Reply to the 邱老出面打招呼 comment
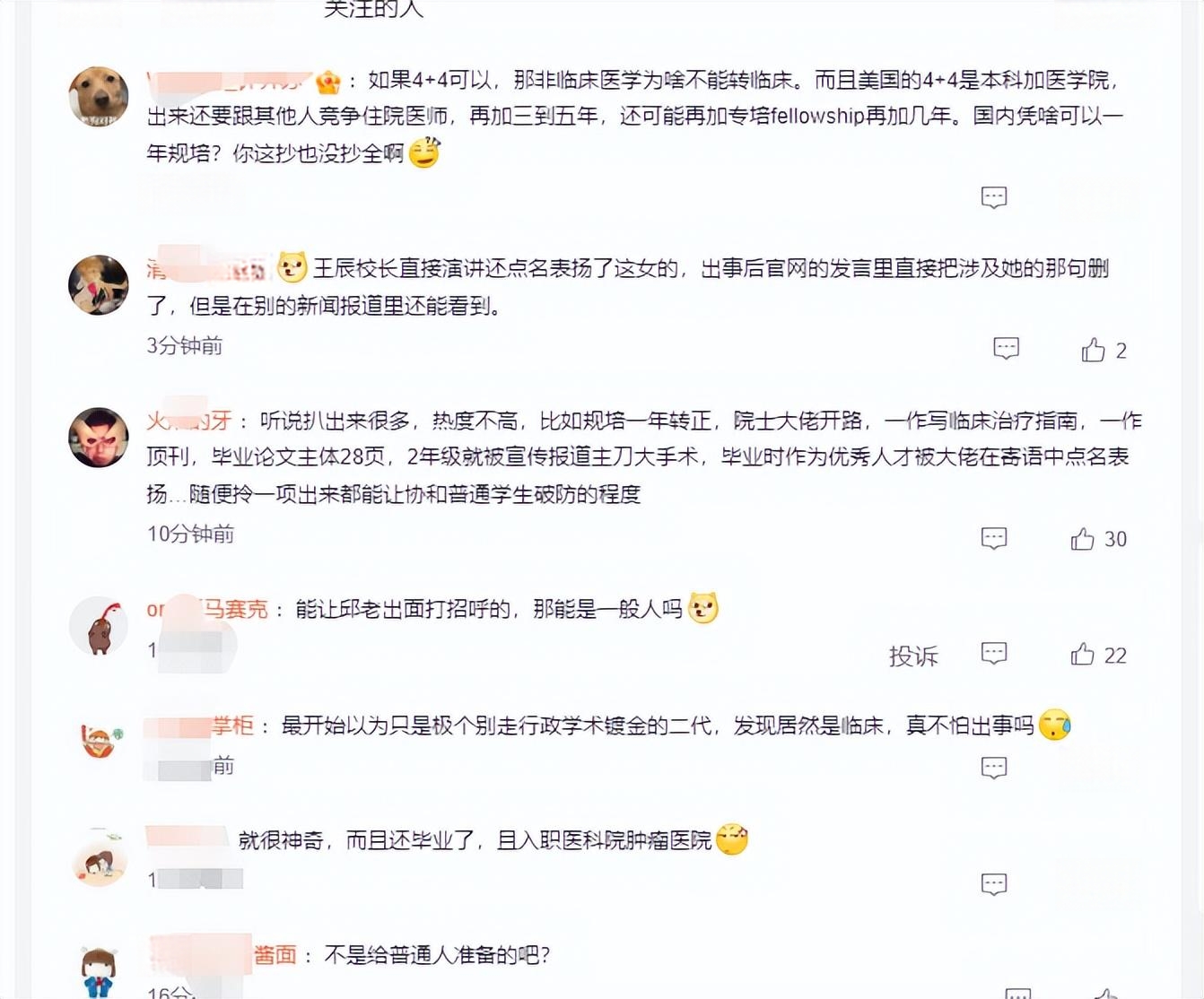The height and width of the screenshot is (999, 1204). [x=993, y=654]
